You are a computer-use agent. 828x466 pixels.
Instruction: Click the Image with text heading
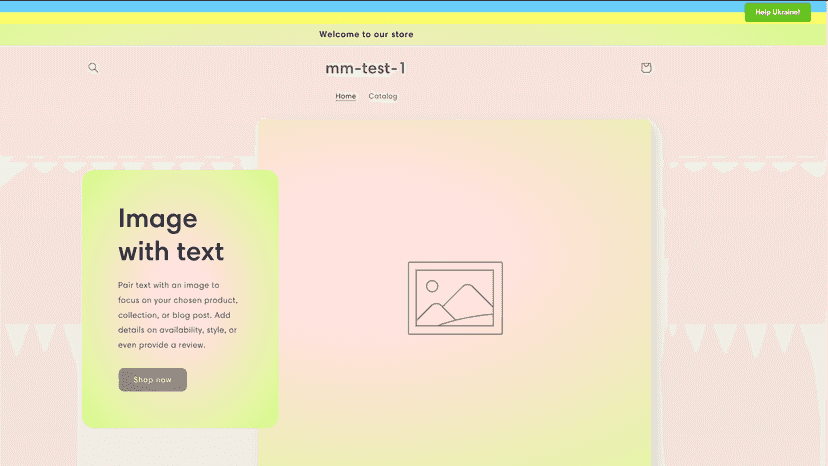171,235
